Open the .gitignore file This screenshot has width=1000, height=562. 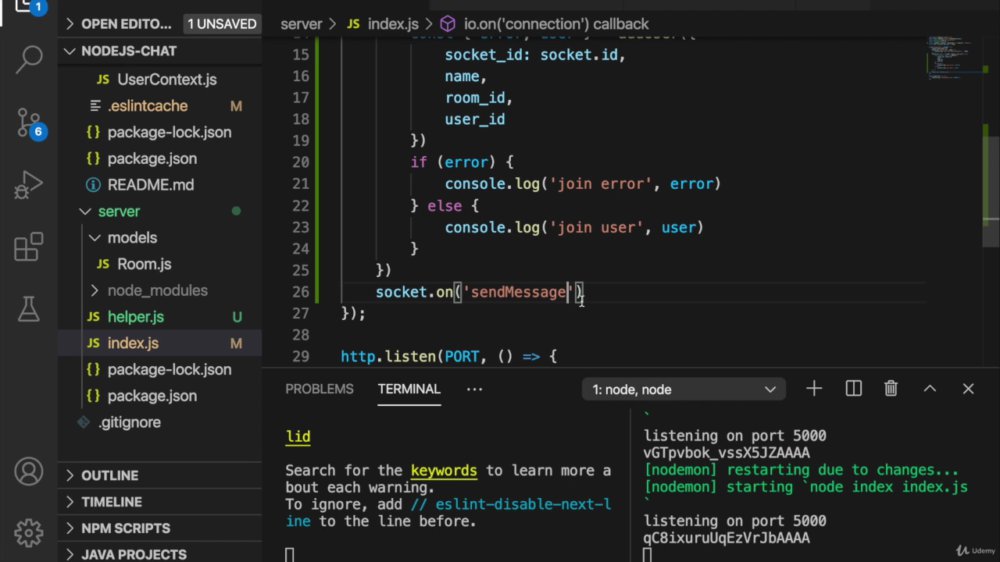[x=129, y=422]
